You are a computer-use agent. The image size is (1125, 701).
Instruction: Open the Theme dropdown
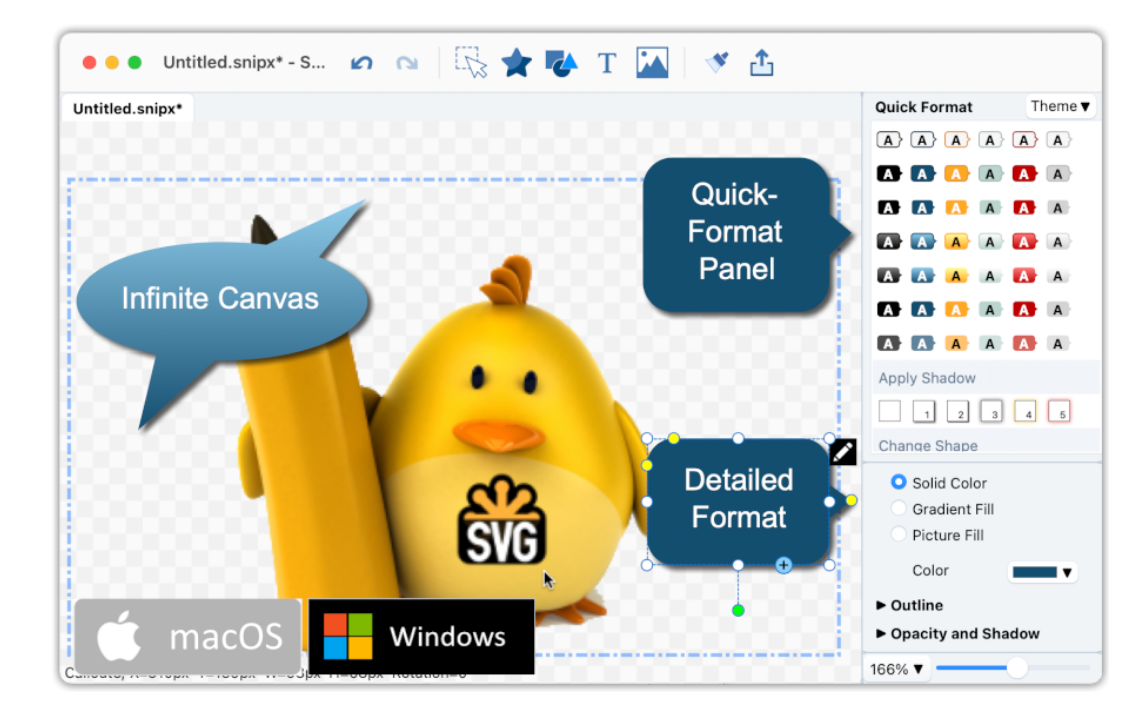coord(1060,106)
